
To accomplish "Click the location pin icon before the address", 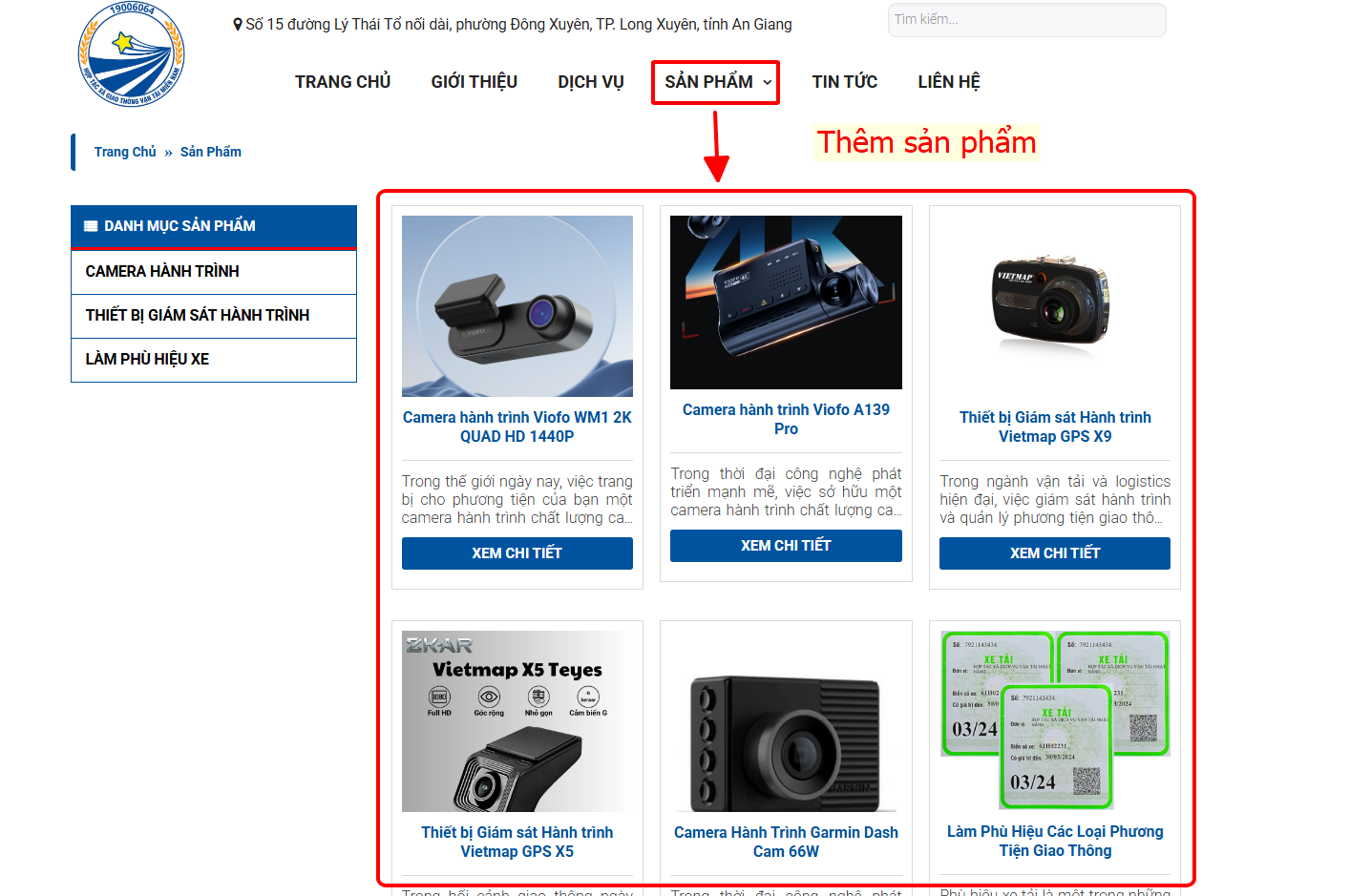I will pyautogui.click(x=238, y=25).
